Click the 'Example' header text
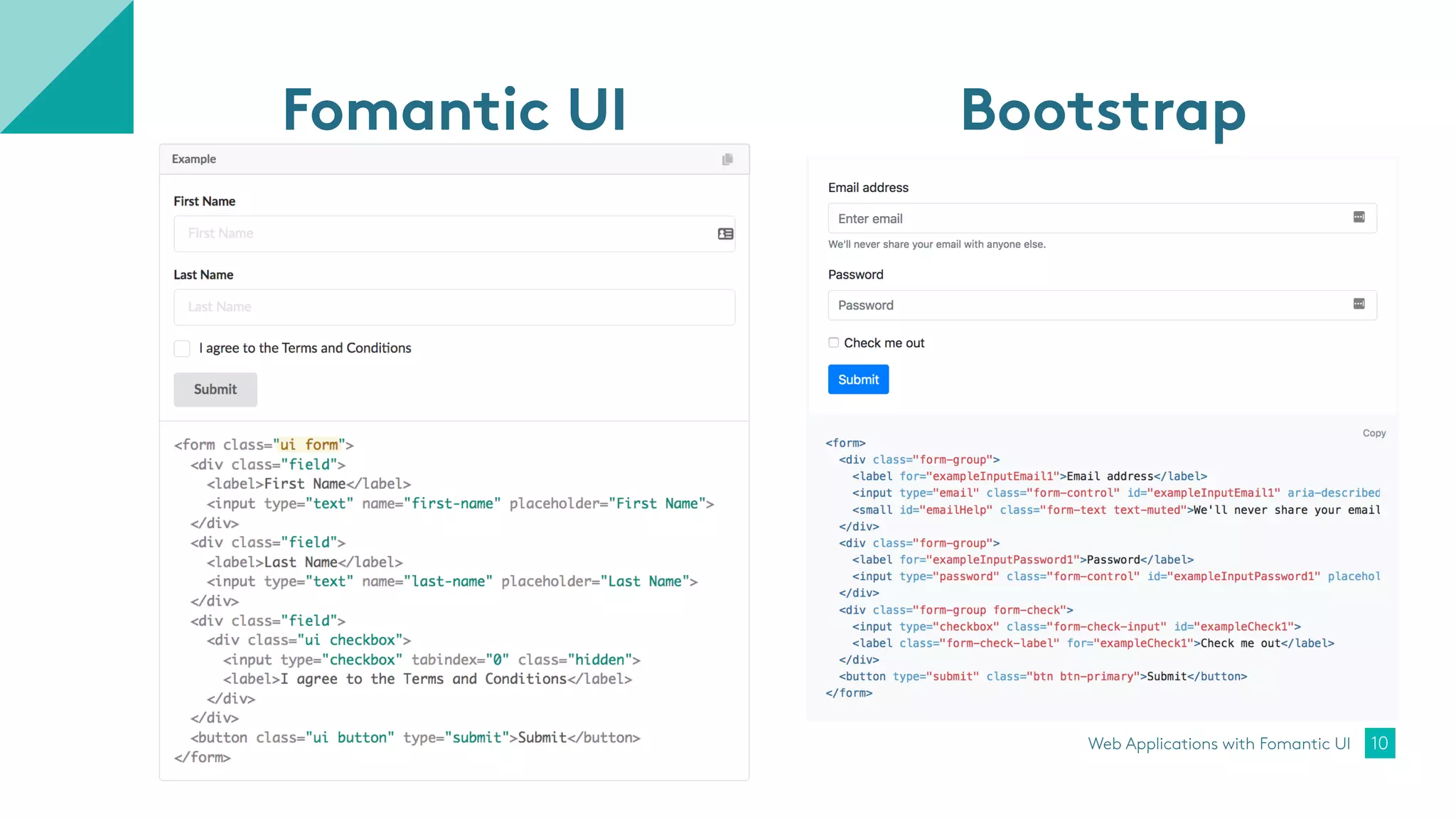This screenshot has height=819, width=1456. click(194, 159)
